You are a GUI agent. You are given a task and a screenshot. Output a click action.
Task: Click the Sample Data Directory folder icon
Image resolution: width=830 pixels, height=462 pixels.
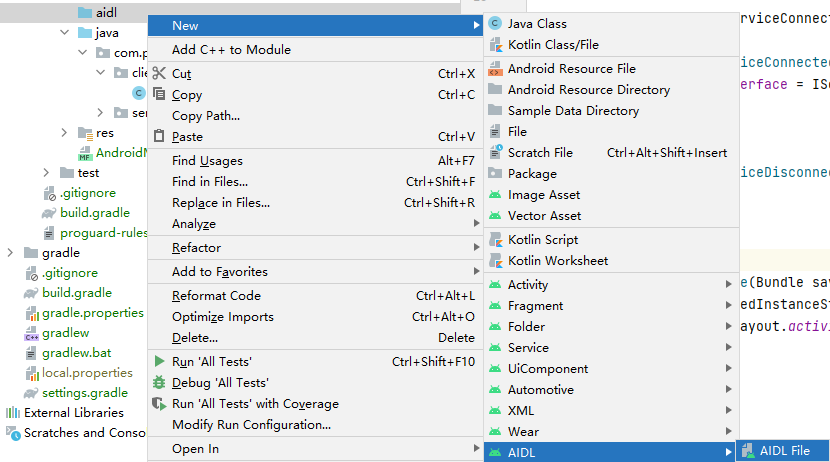pyautogui.click(x=495, y=110)
